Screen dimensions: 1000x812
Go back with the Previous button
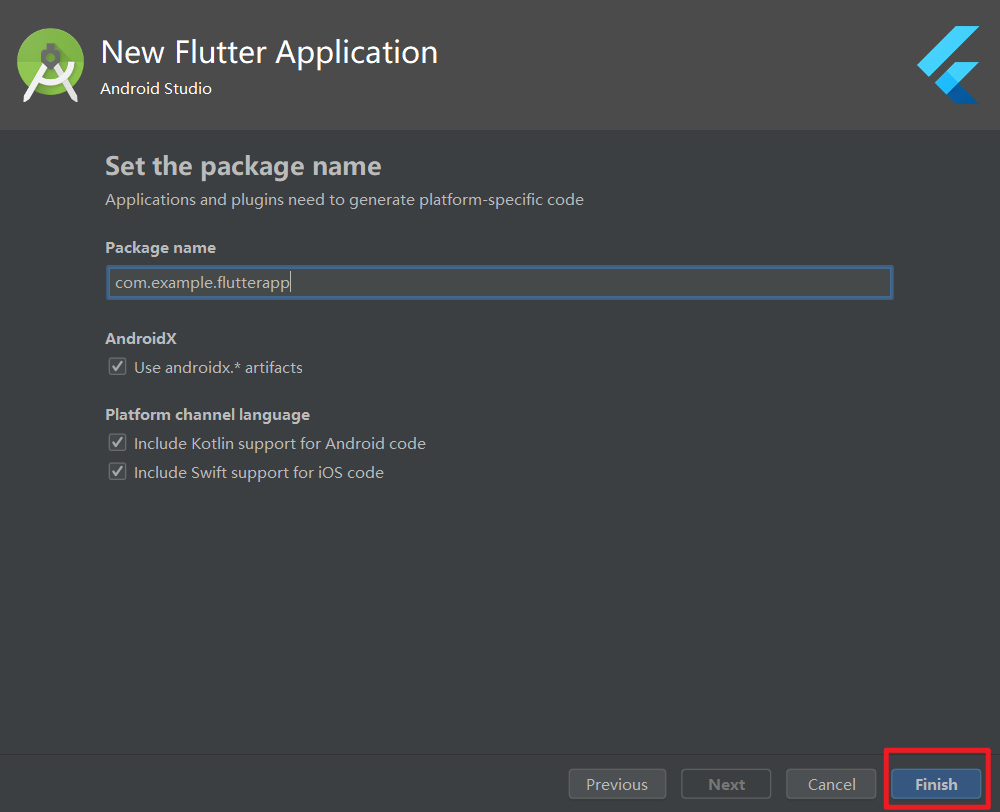[x=617, y=784]
